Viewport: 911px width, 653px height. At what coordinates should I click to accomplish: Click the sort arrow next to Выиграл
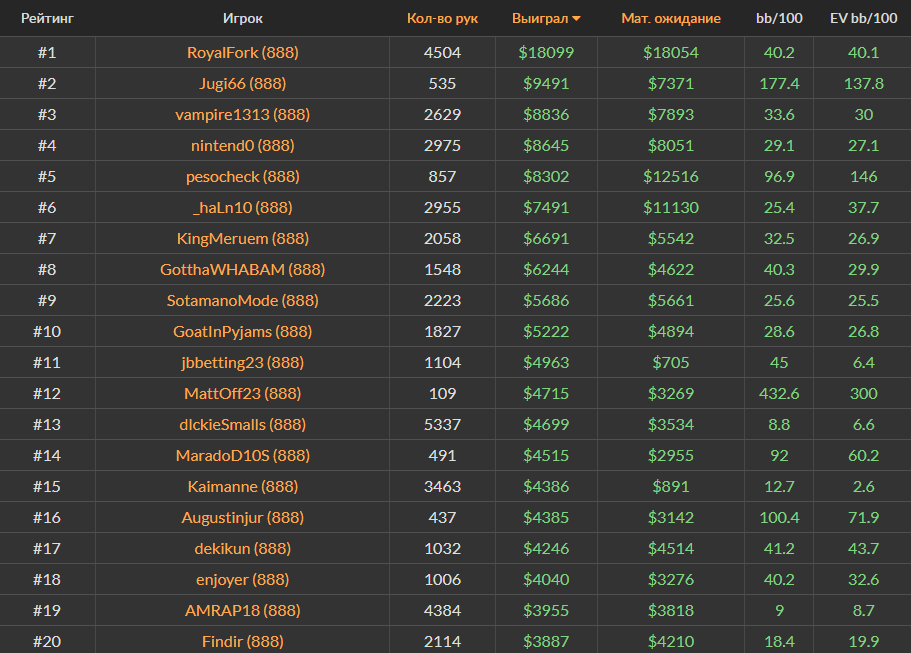(x=576, y=19)
